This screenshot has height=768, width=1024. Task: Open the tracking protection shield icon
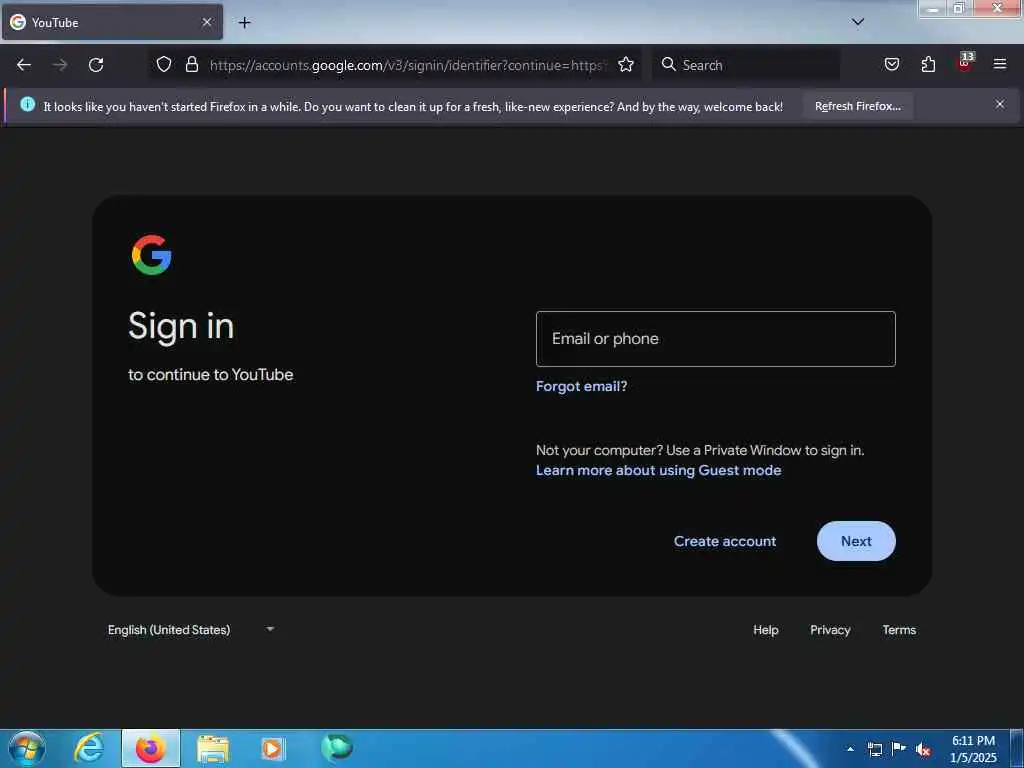[164, 64]
